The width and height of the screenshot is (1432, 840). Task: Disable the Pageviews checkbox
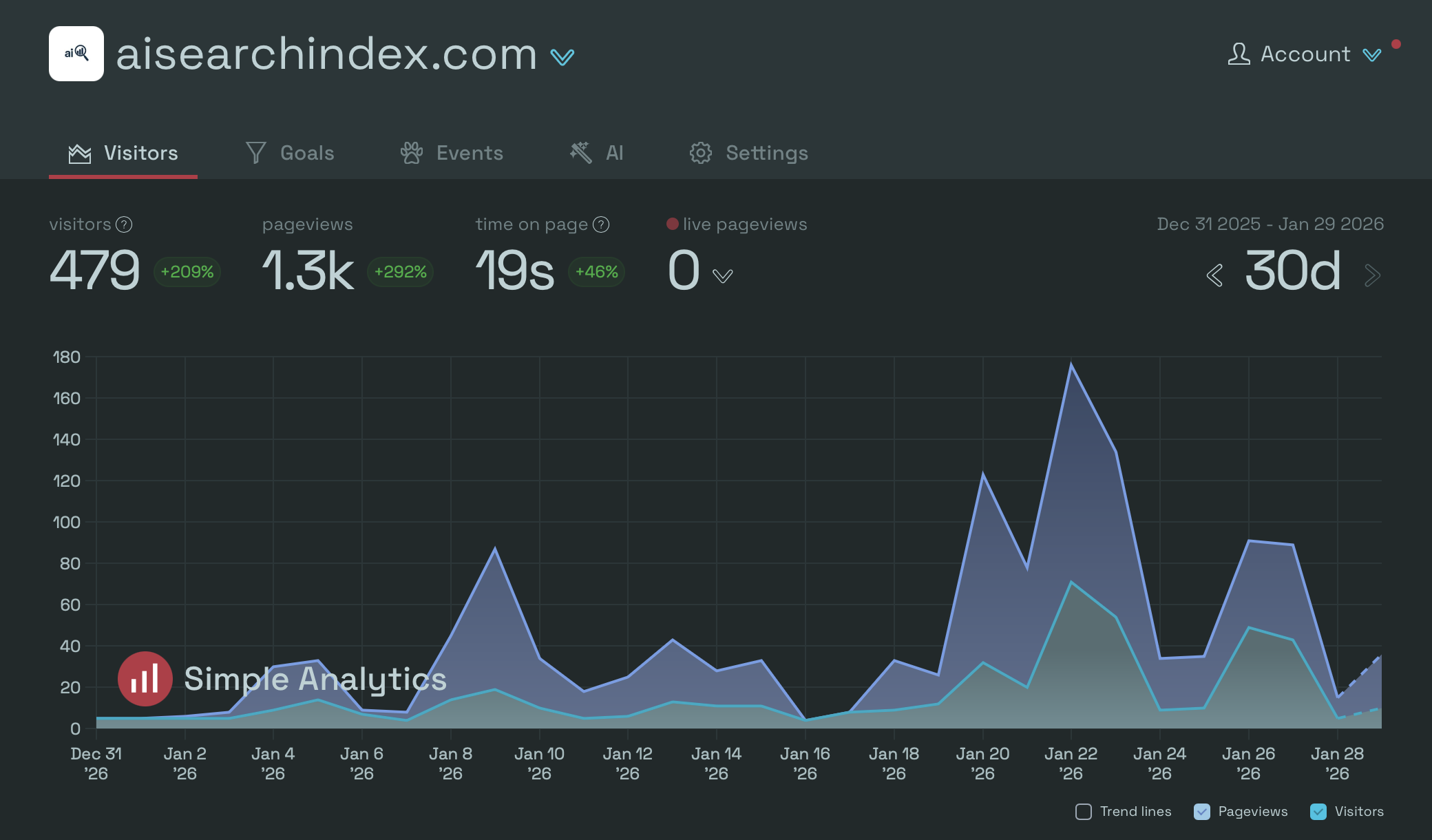[x=1202, y=812]
